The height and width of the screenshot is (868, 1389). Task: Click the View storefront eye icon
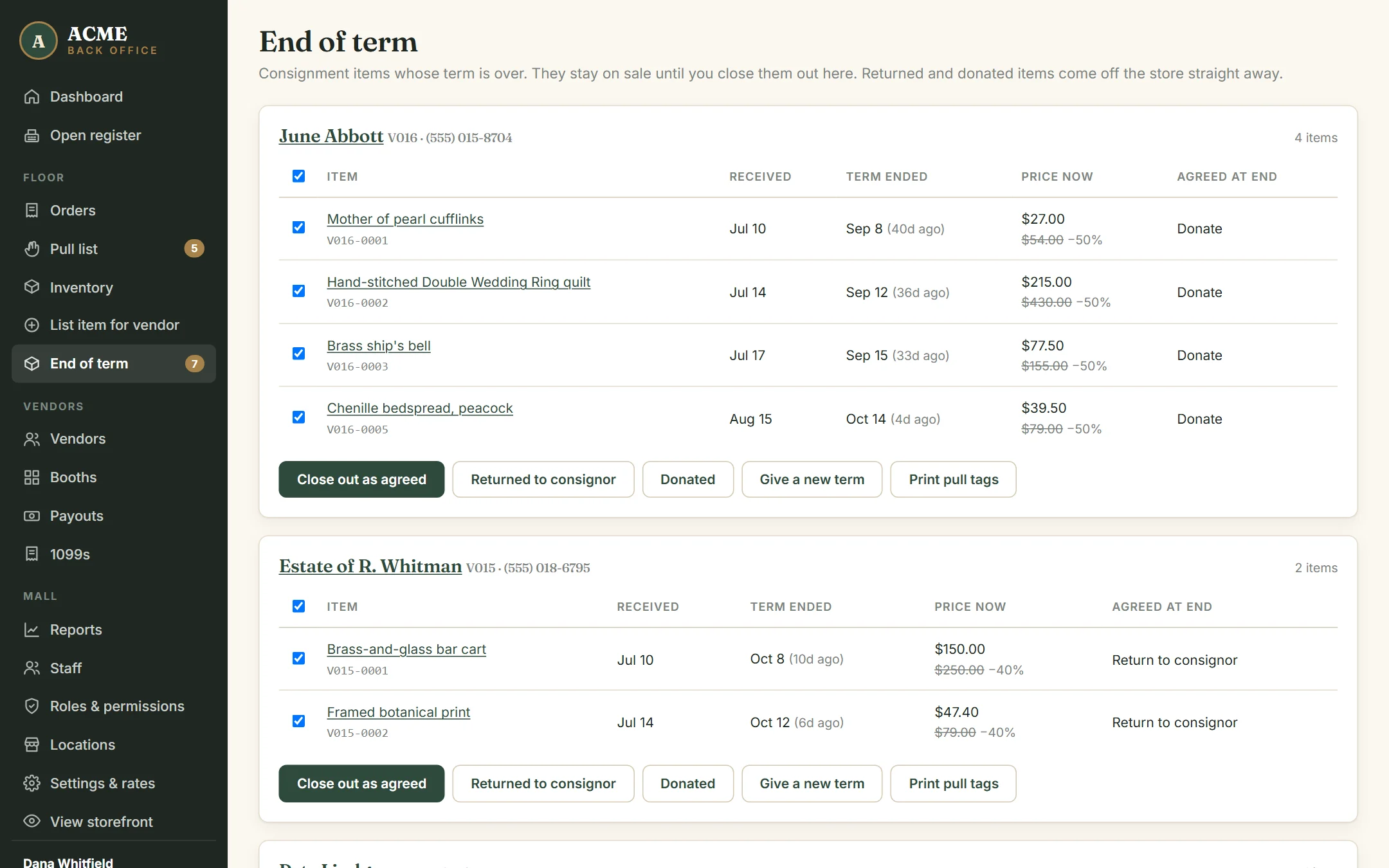32,821
